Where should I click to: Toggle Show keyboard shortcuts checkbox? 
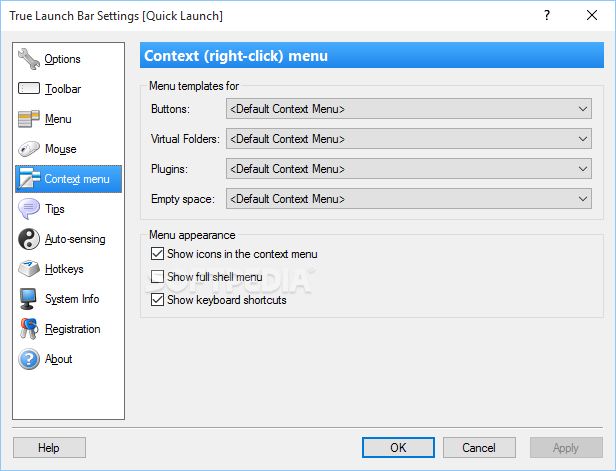[157, 300]
